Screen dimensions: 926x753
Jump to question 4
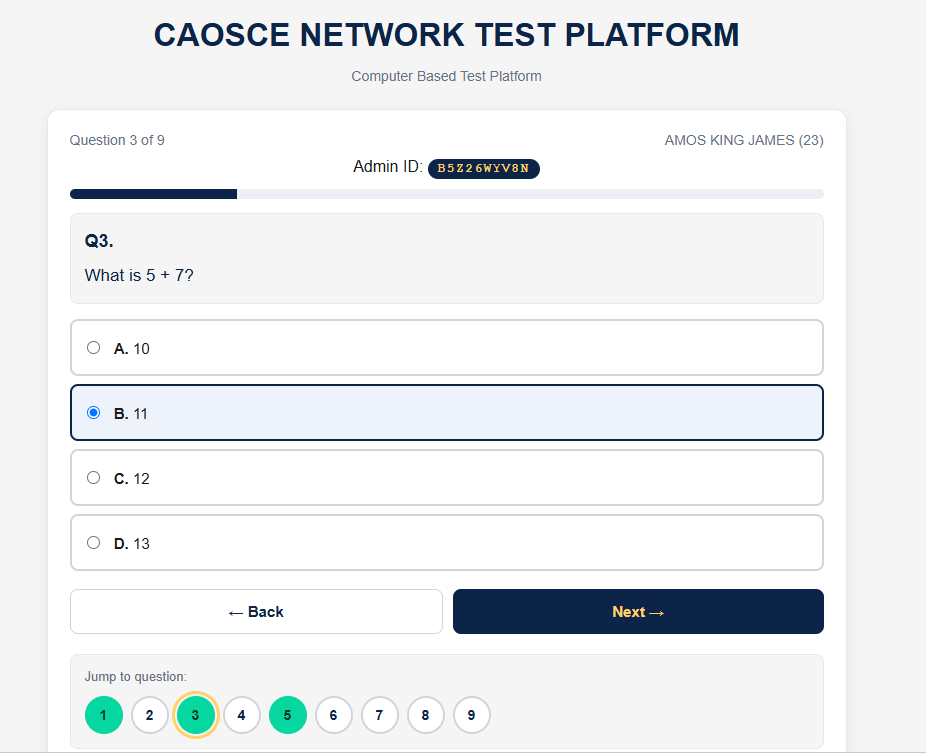click(242, 715)
